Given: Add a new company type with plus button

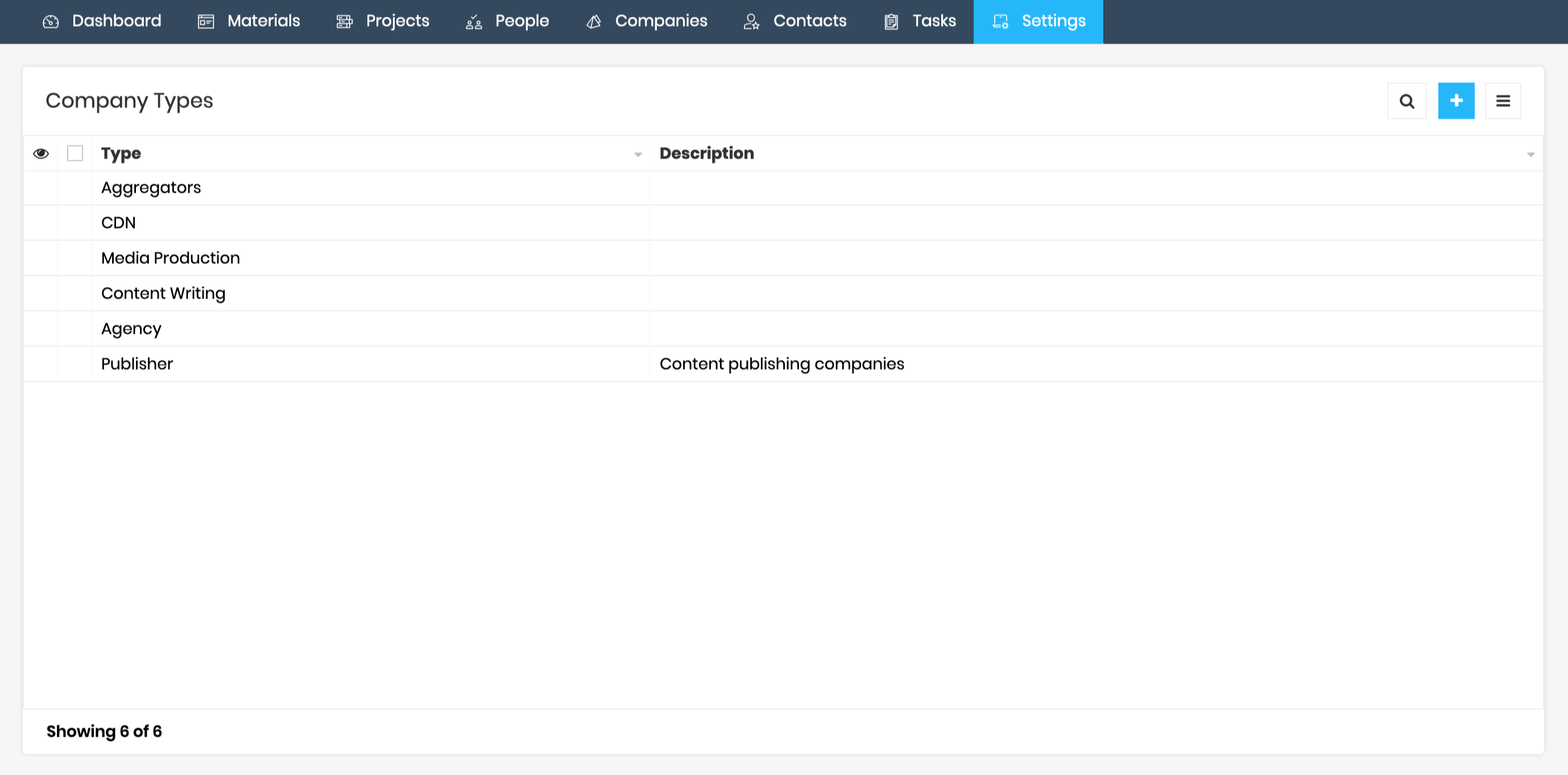Looking at the screenshot, I should point(1456,101).
